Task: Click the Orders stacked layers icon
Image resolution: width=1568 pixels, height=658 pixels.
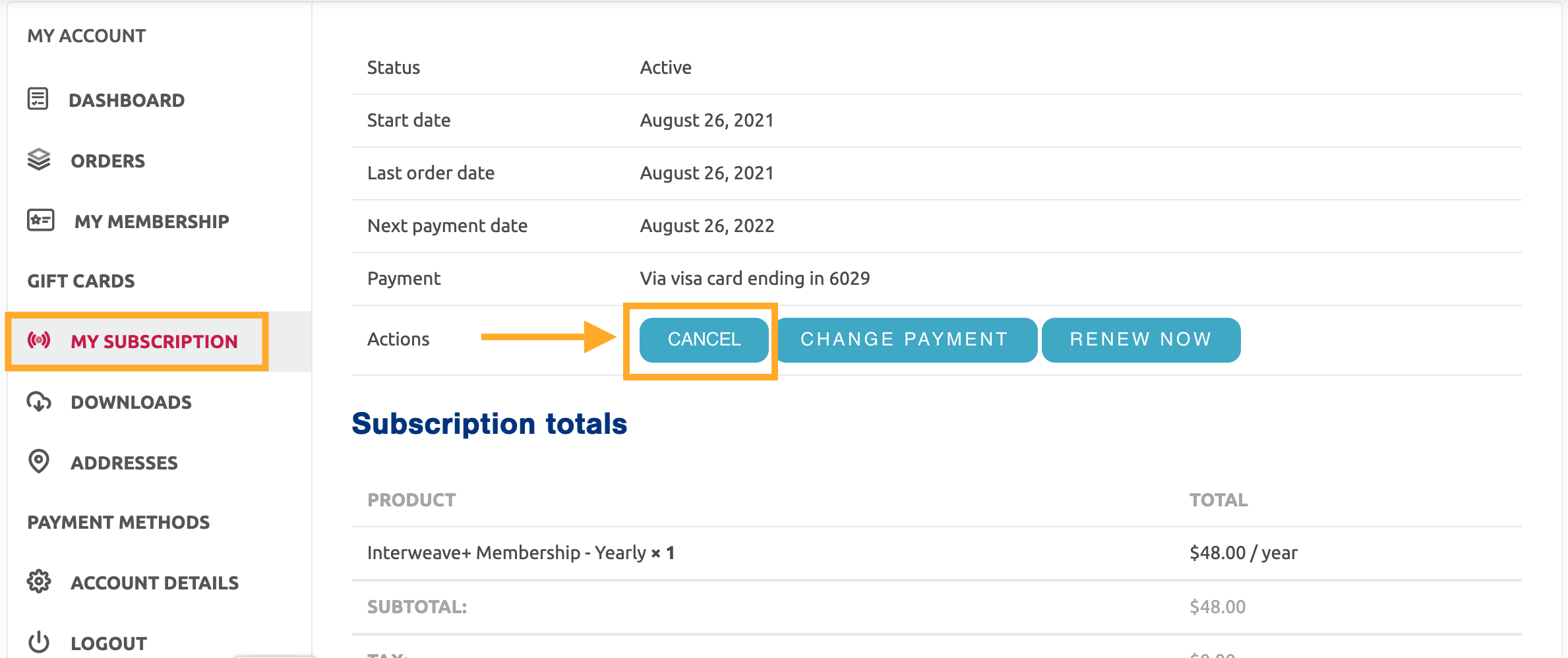Action: coord(39,160)
